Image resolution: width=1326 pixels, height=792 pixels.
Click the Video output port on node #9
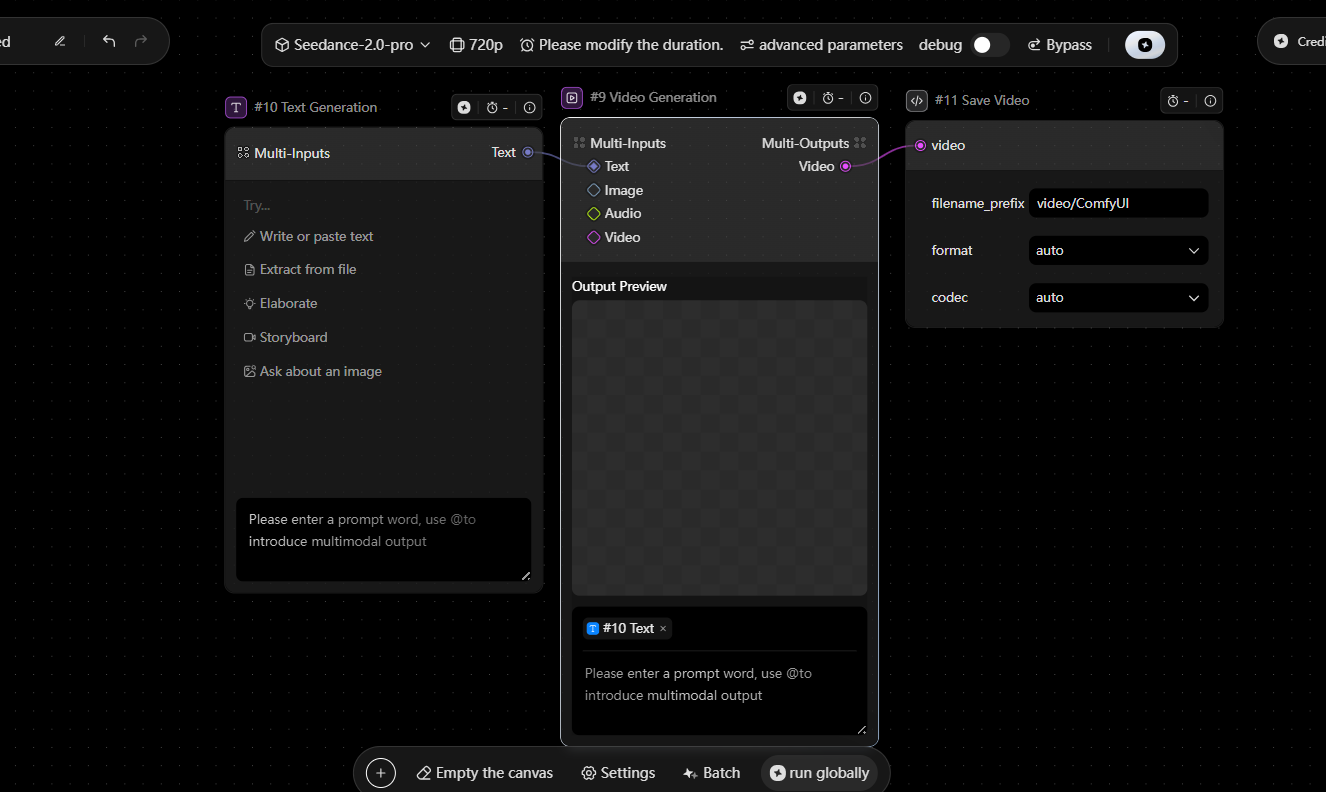[x=845, y=166]
